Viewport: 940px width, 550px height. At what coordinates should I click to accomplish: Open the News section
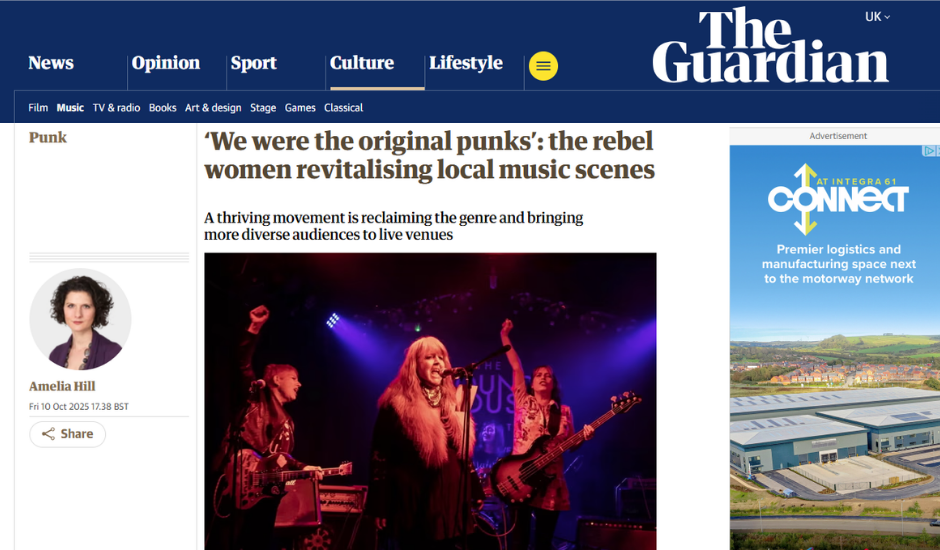click(x=51, y=63)
